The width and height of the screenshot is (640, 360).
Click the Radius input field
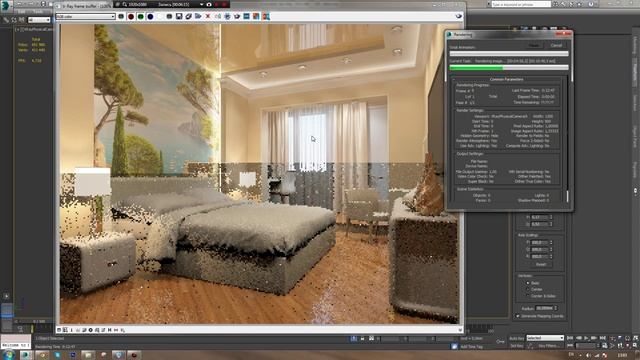coord(544,309)
